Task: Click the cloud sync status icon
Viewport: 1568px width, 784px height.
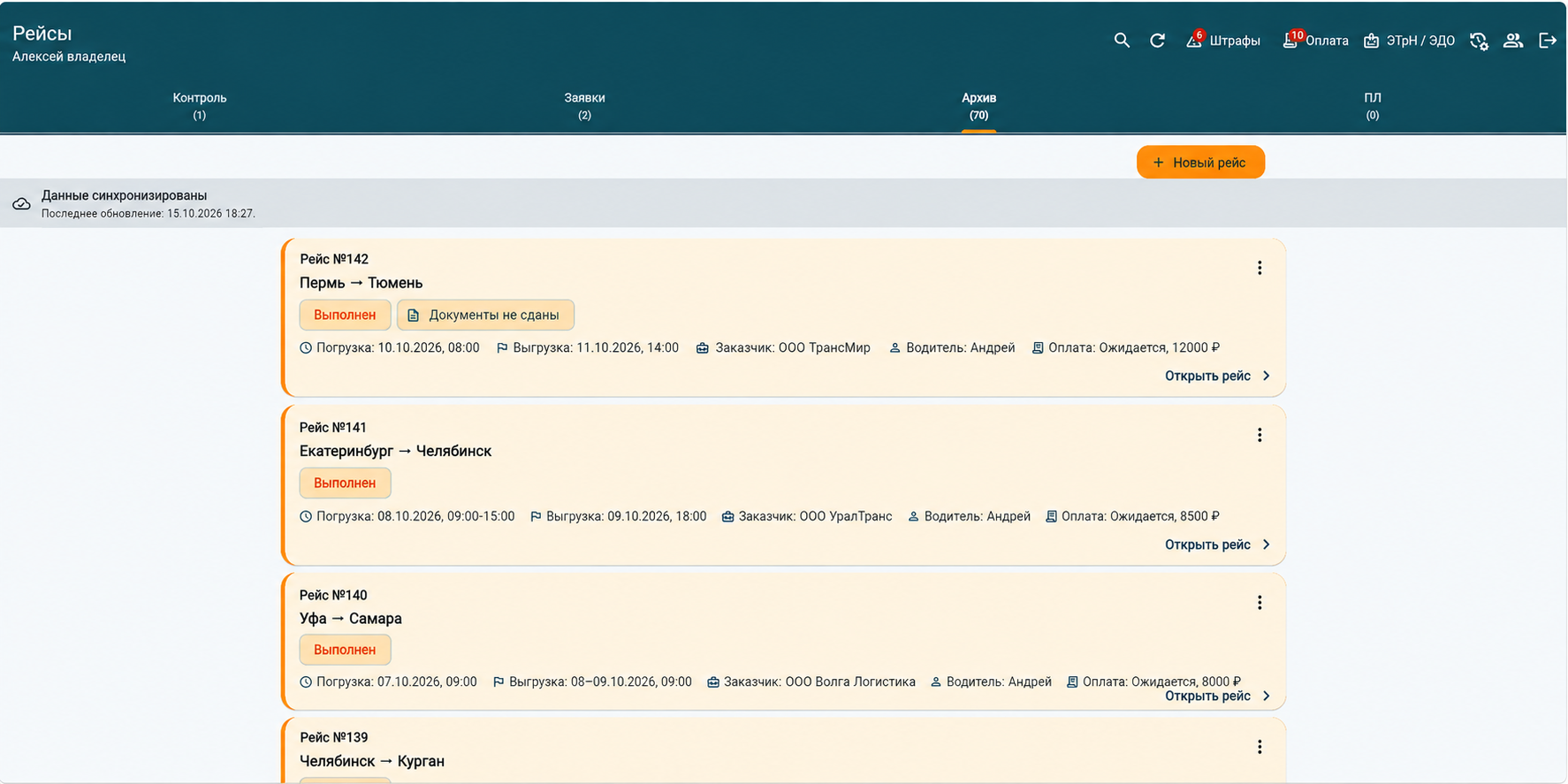Action: [x=22, y=204]
